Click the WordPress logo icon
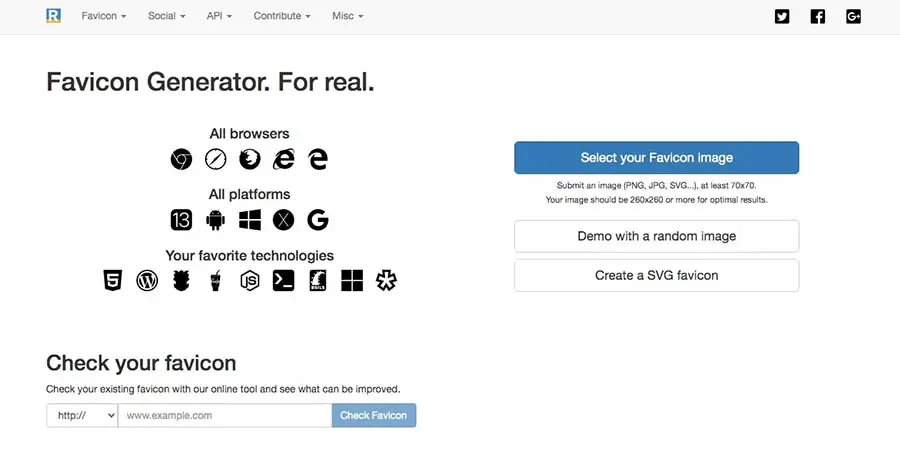The image size is (900, 466). point(147,281)
